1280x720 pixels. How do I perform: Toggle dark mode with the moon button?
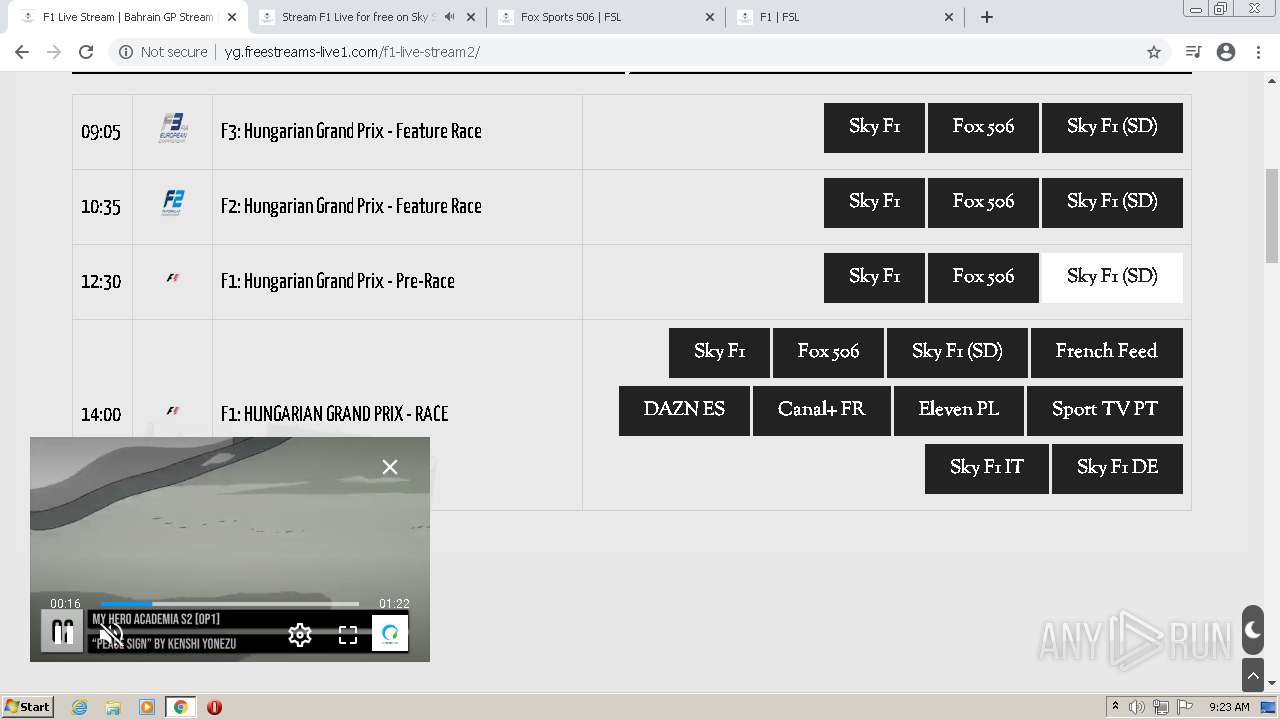(x=1253, y=630)
